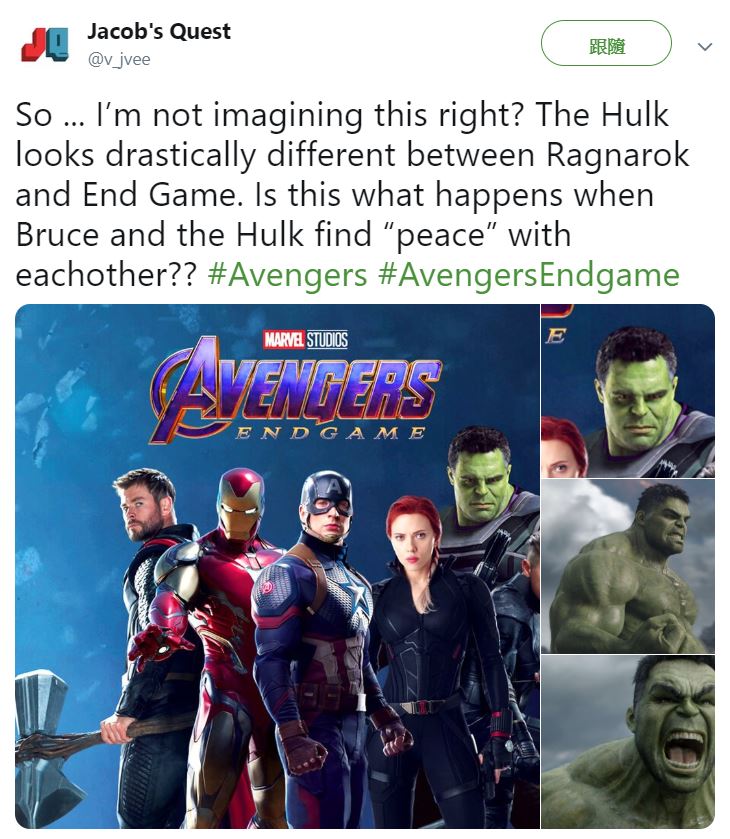Viewport: 730px width, 839px height.
Task: Click the star on Captain America's chest
Action: tap(358, 597)
